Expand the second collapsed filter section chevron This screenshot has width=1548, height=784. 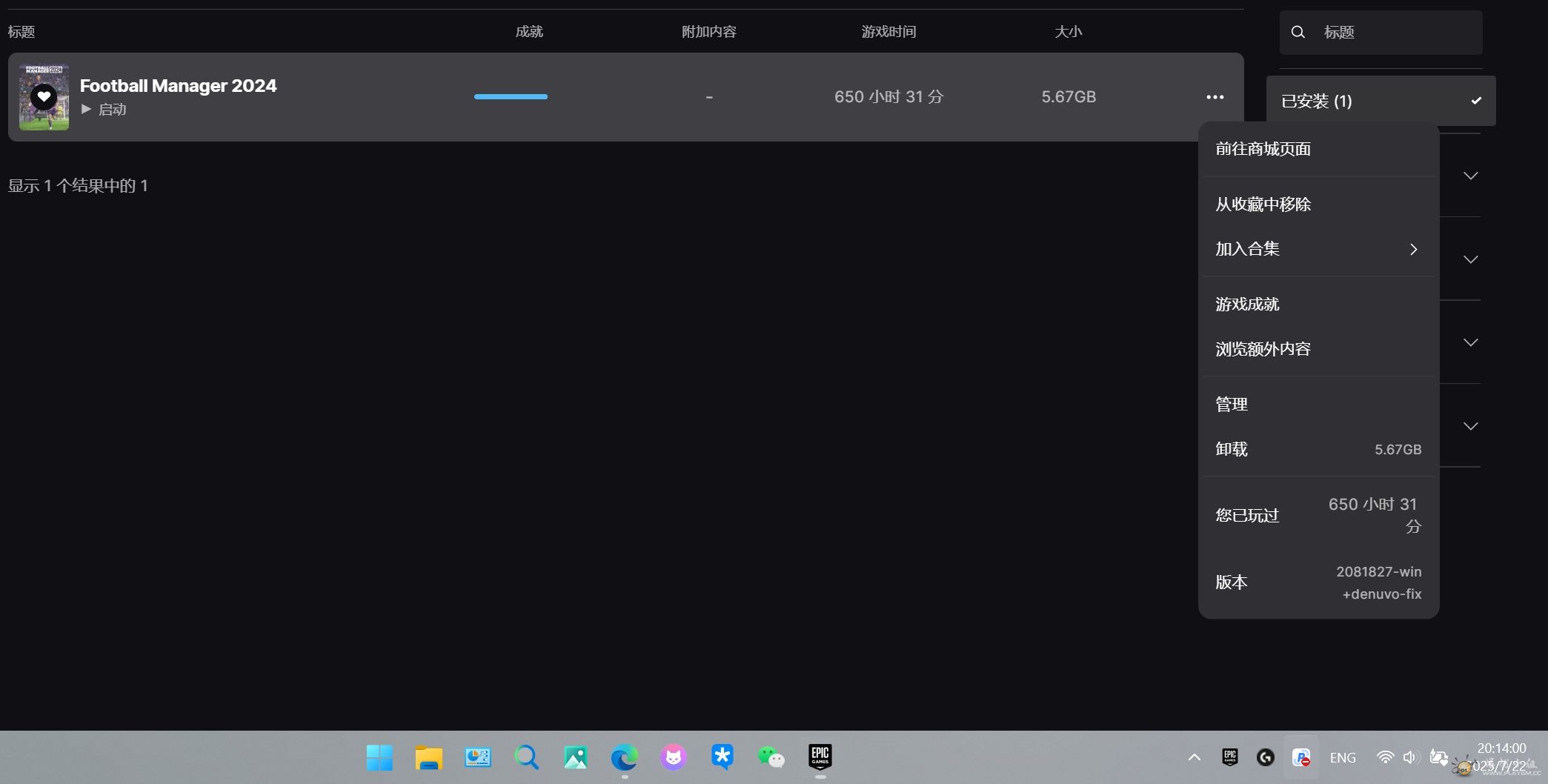coord(1471,259)
